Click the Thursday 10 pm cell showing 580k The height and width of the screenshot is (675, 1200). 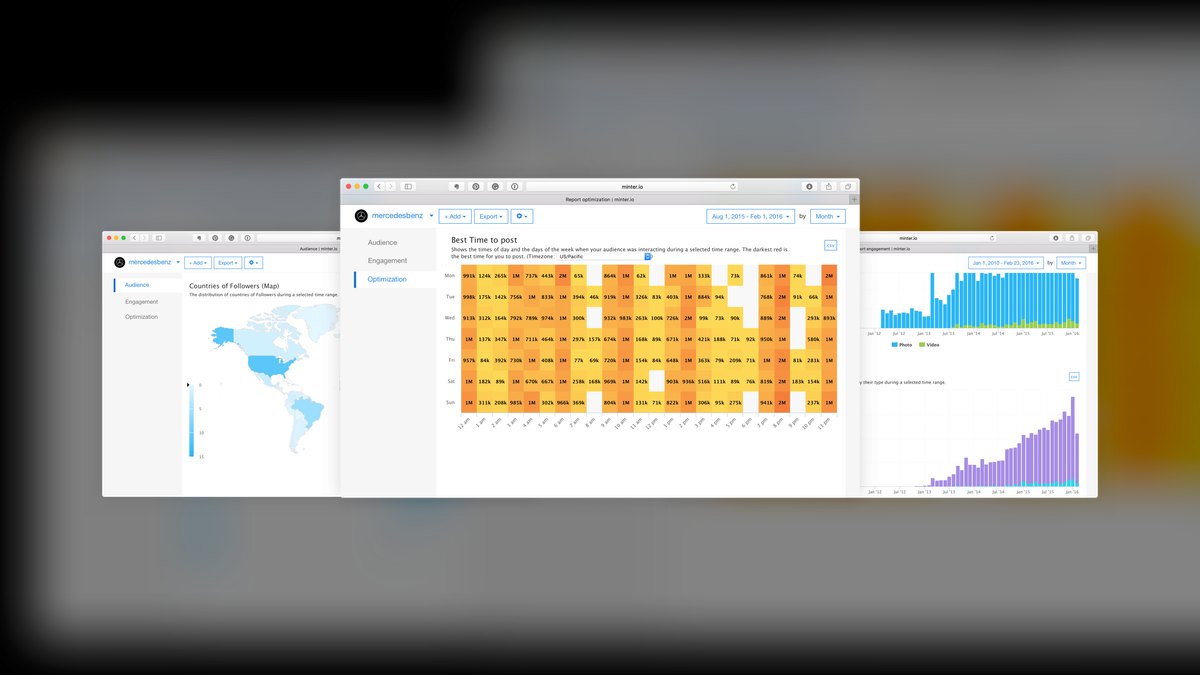[813, 339]
